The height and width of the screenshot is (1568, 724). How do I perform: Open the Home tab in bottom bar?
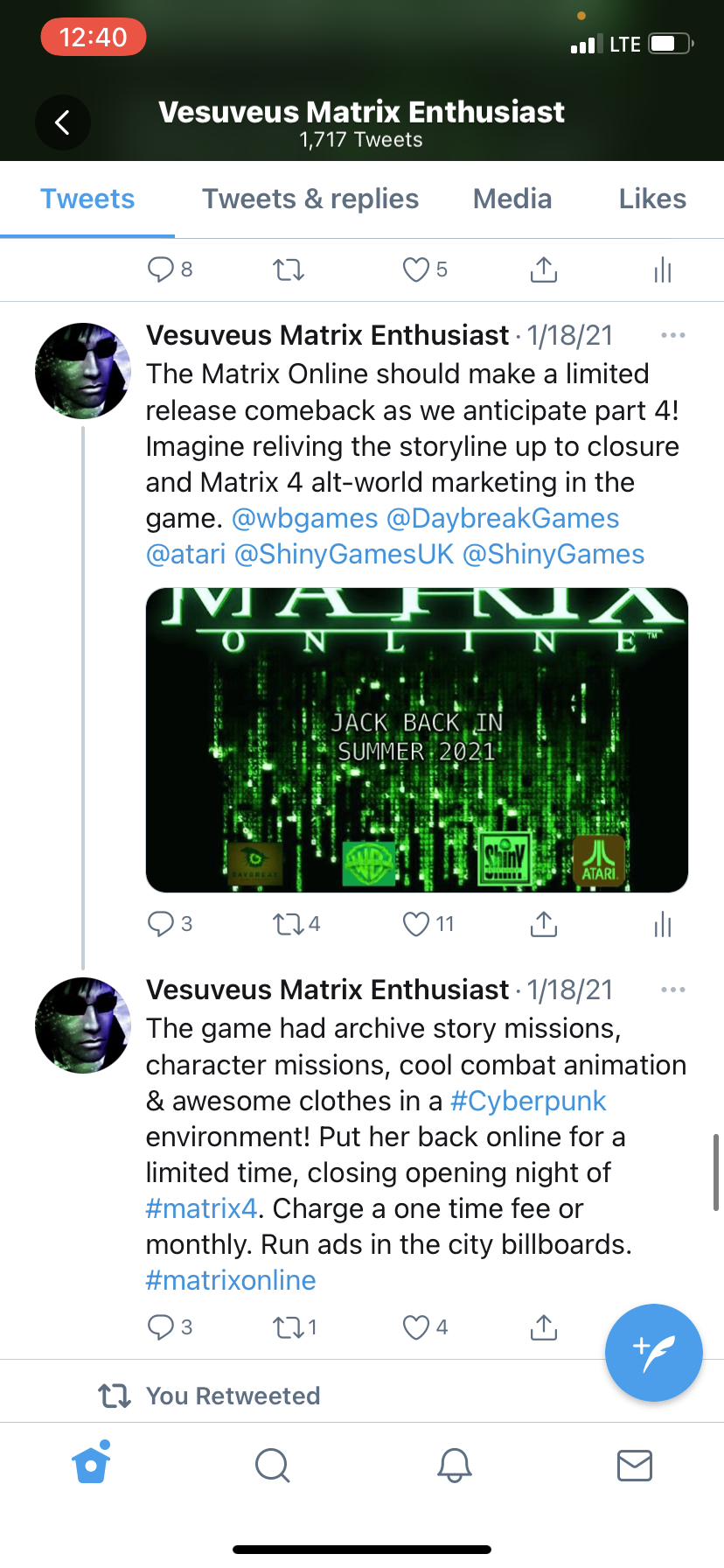click(92, 1464)
